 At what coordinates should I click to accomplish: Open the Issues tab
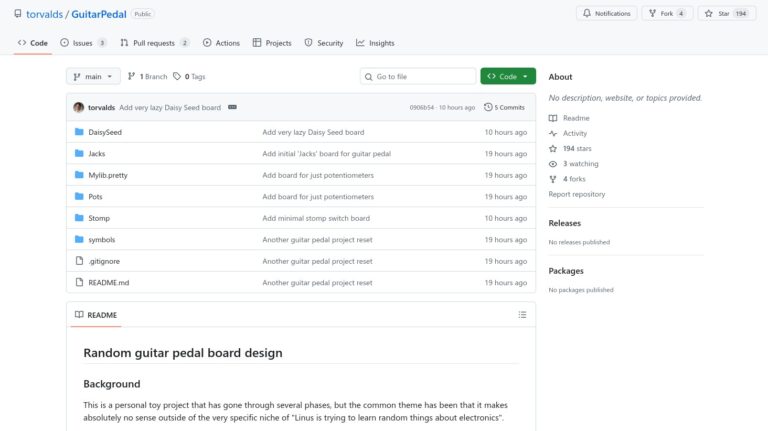(83, 43)
